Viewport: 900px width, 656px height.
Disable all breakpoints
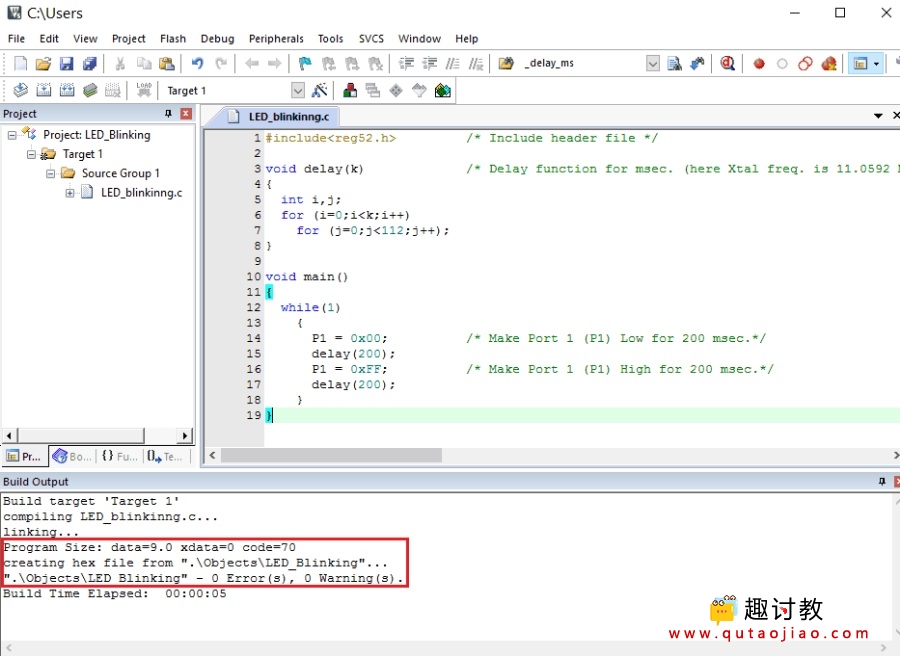point(805,63)
